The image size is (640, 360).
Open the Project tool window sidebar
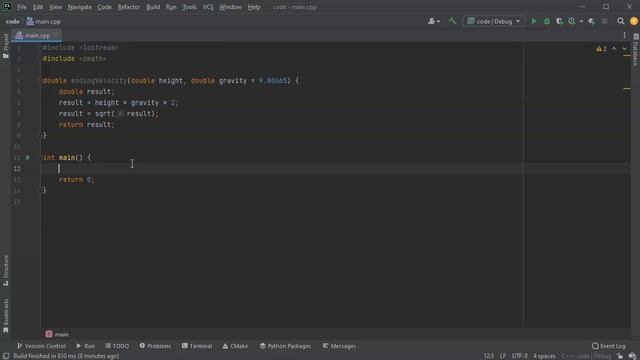coord(5,46)
